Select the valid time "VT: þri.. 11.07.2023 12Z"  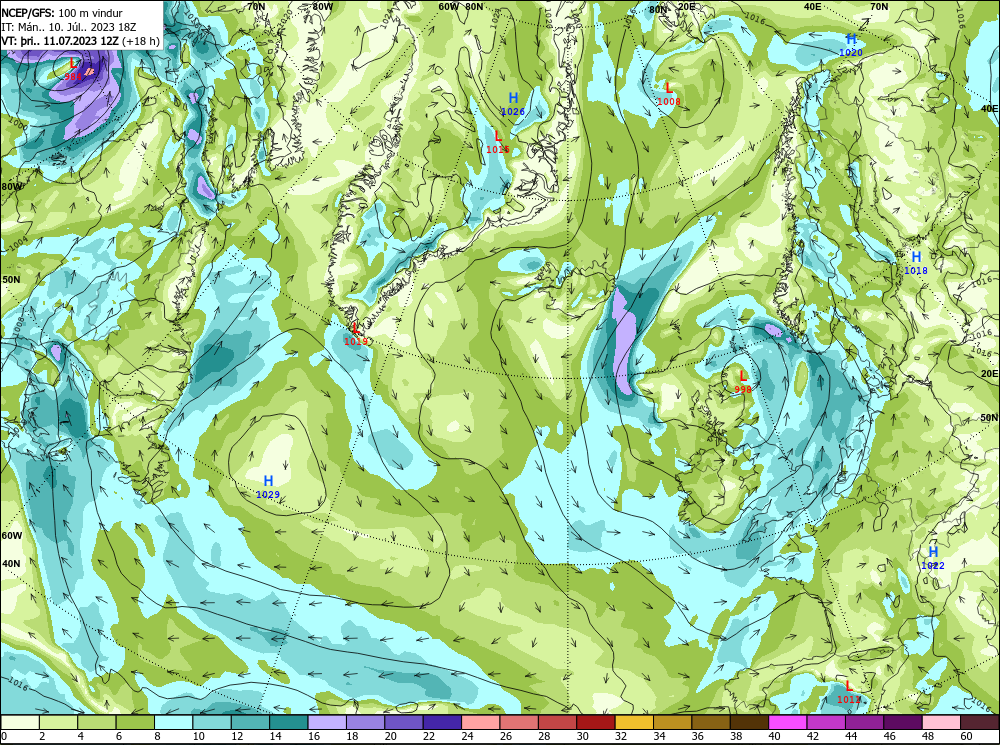[x=60, y=41]
